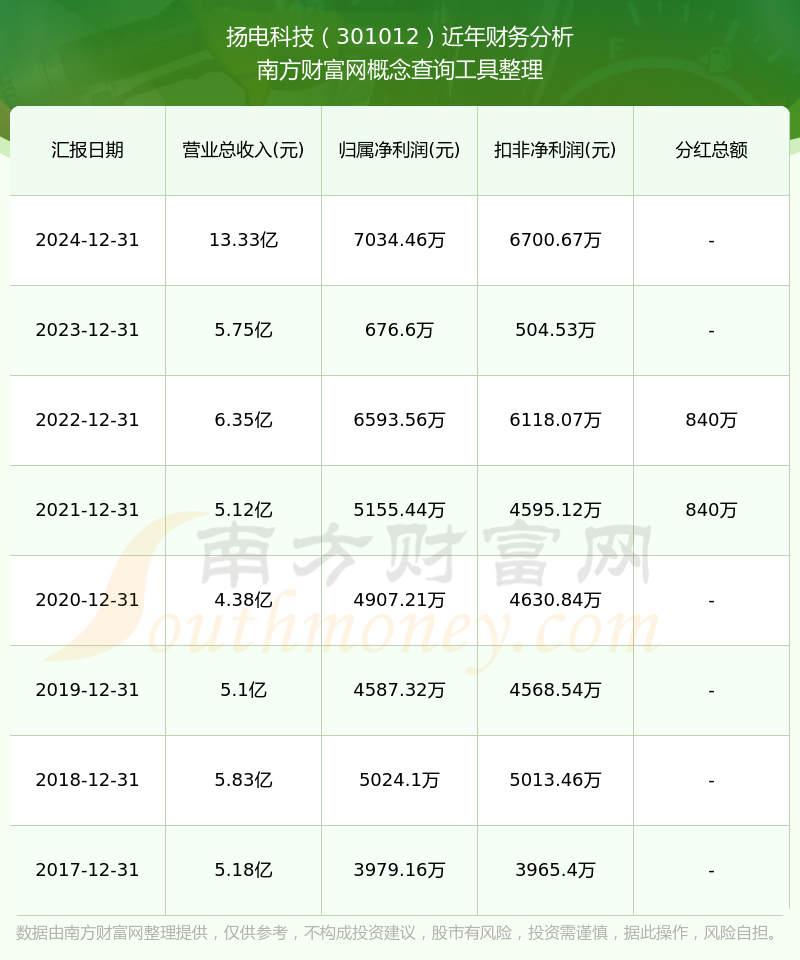Select the 4.38亿 revenue cell
Screen dimensions: 800x960
click(244, 600)
